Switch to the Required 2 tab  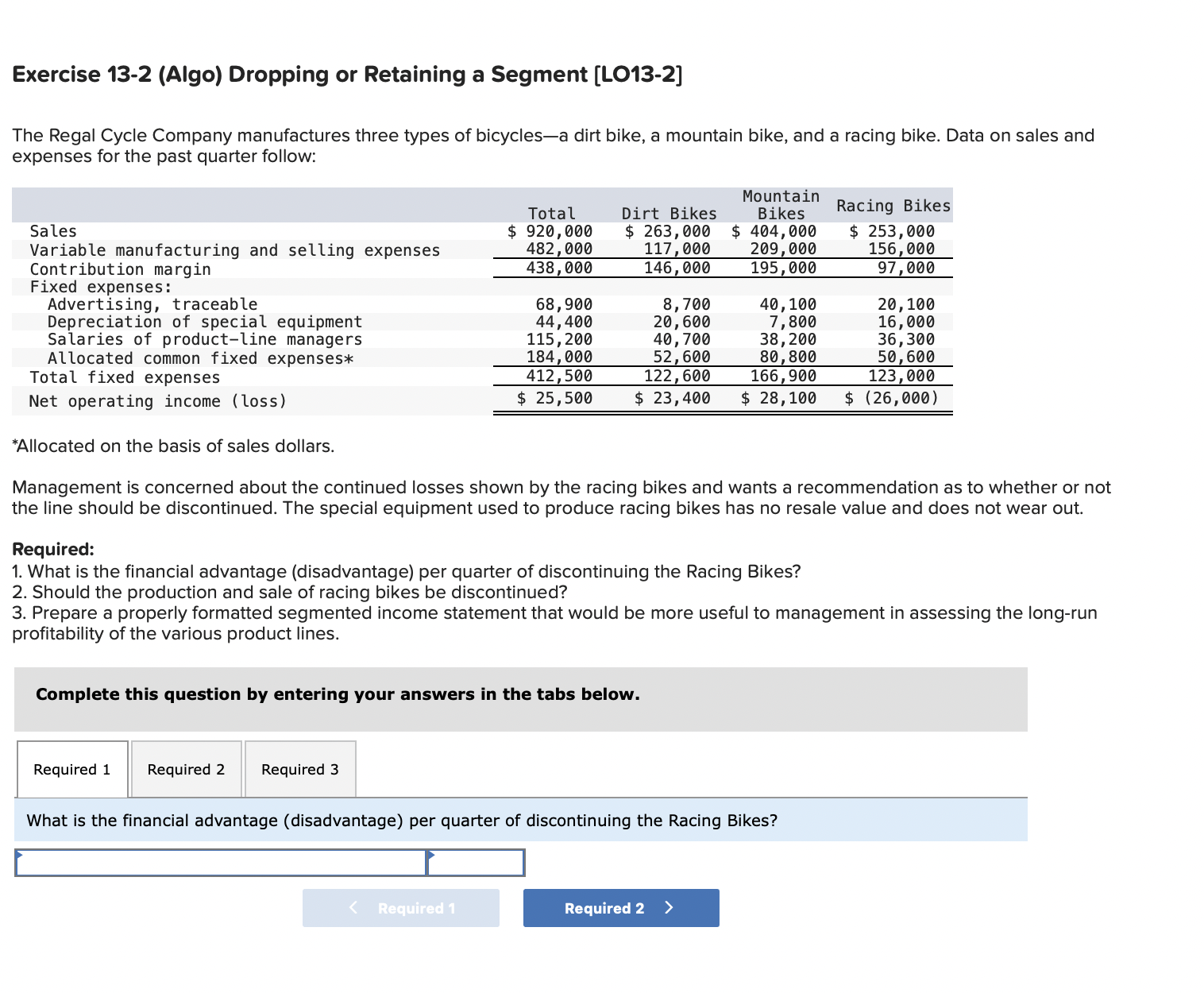point(185,769)
